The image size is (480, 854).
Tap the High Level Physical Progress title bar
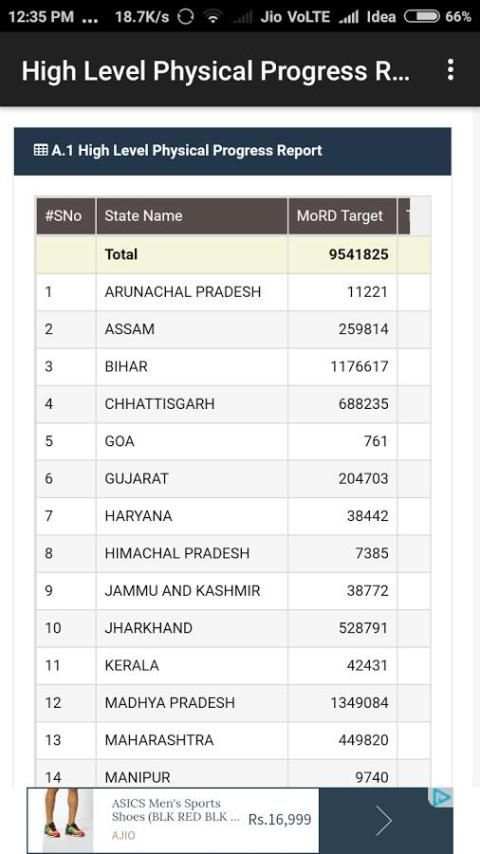[216, 71]
